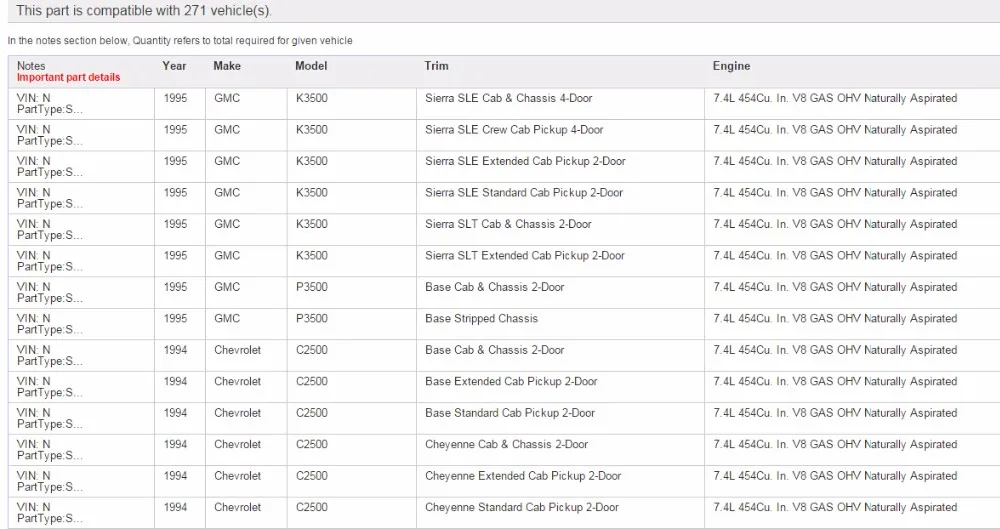Image resolution: width=1000 pixels, height=529 pixels.
Task: Select Cheyenne Standard Cab Pickup 2-Door trim
Action: (x=522, y=507)
